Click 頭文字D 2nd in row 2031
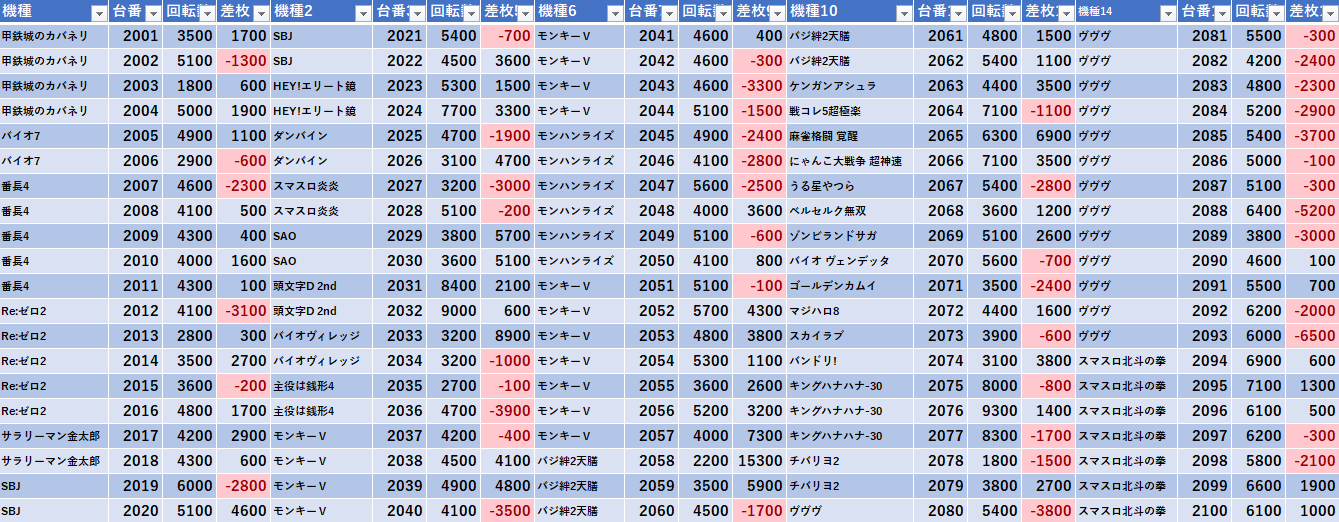Image resolution: width=1339 pixels, height=522 pixels. click(322, 286)
